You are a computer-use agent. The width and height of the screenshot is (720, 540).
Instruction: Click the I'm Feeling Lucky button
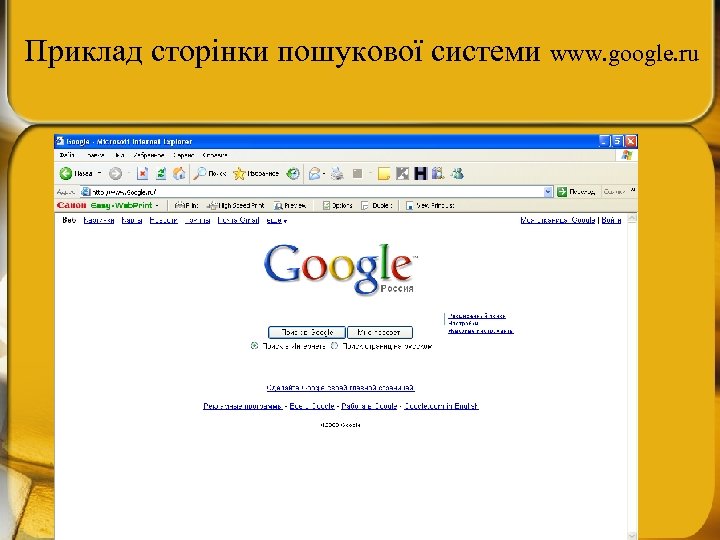pyautogui.click(x=380, y=332)
